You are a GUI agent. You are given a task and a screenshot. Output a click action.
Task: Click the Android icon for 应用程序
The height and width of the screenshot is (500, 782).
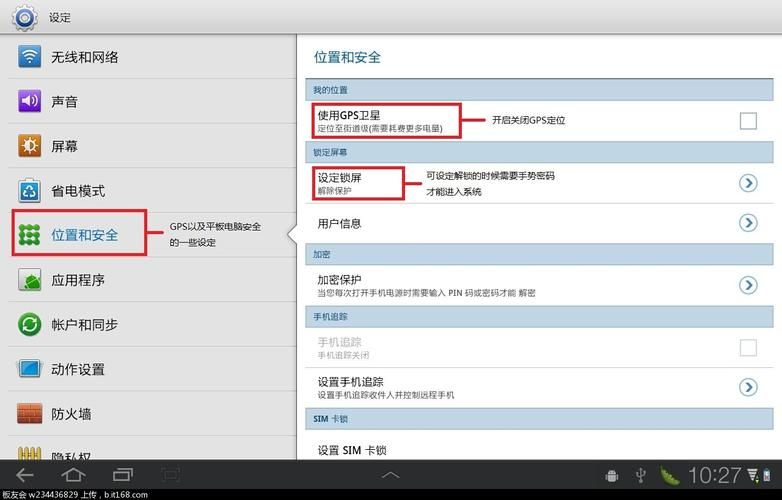pyautogui.click(x=30, y=279)
